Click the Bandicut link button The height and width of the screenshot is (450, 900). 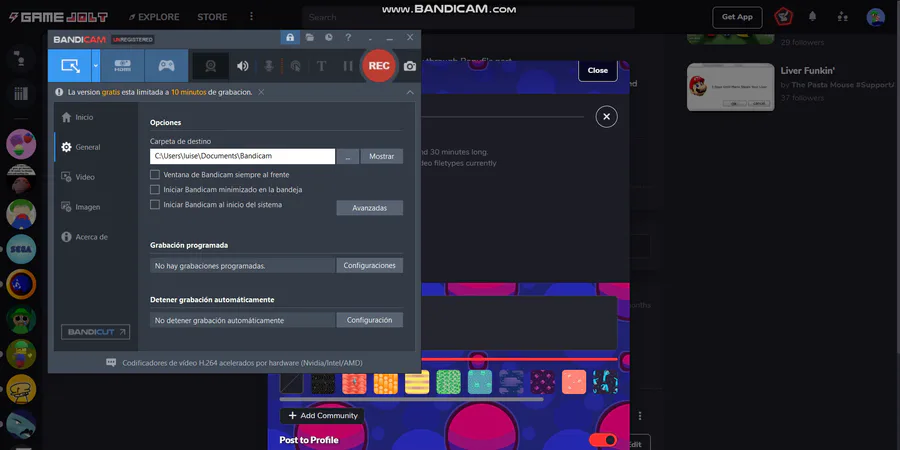click(x=95, y=332)
